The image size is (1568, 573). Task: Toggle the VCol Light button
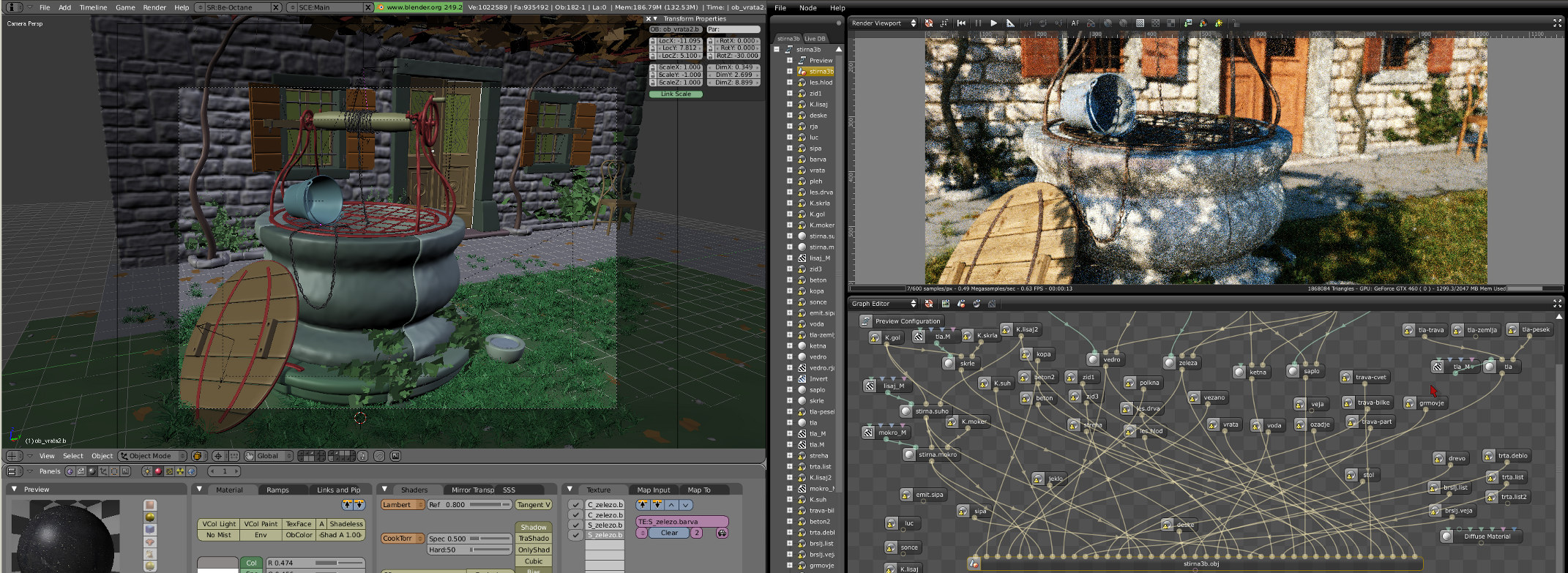point(219,524)
